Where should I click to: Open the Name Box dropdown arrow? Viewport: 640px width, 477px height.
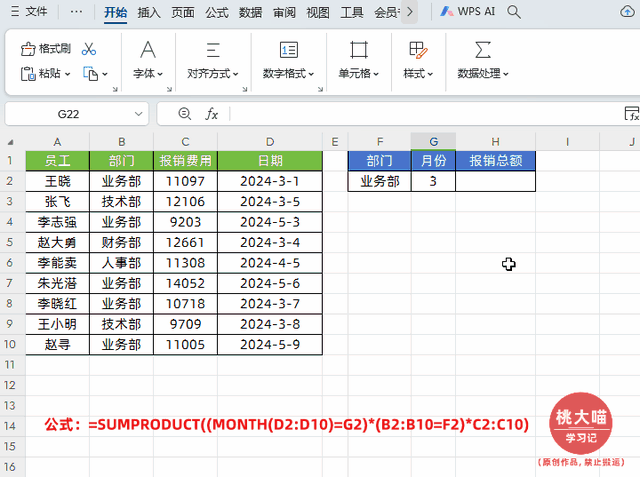[139, 114]
